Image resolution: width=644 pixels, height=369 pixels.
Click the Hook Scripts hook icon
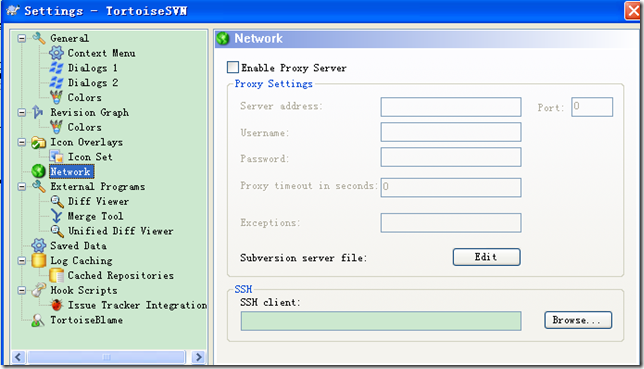(x=39, y=290)
